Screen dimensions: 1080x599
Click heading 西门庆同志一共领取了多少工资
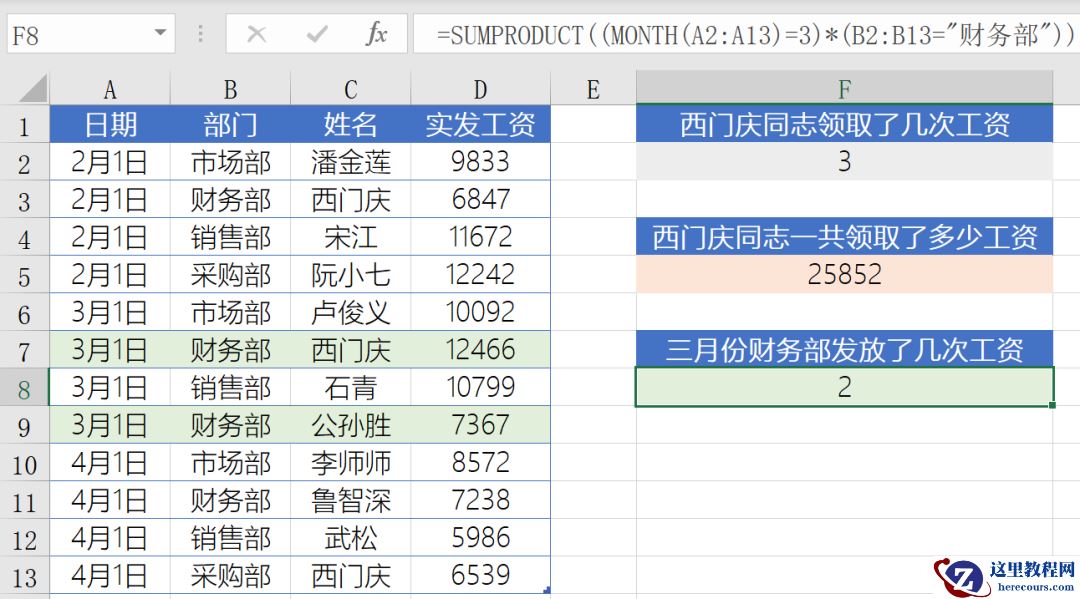(x=844, y=237)
